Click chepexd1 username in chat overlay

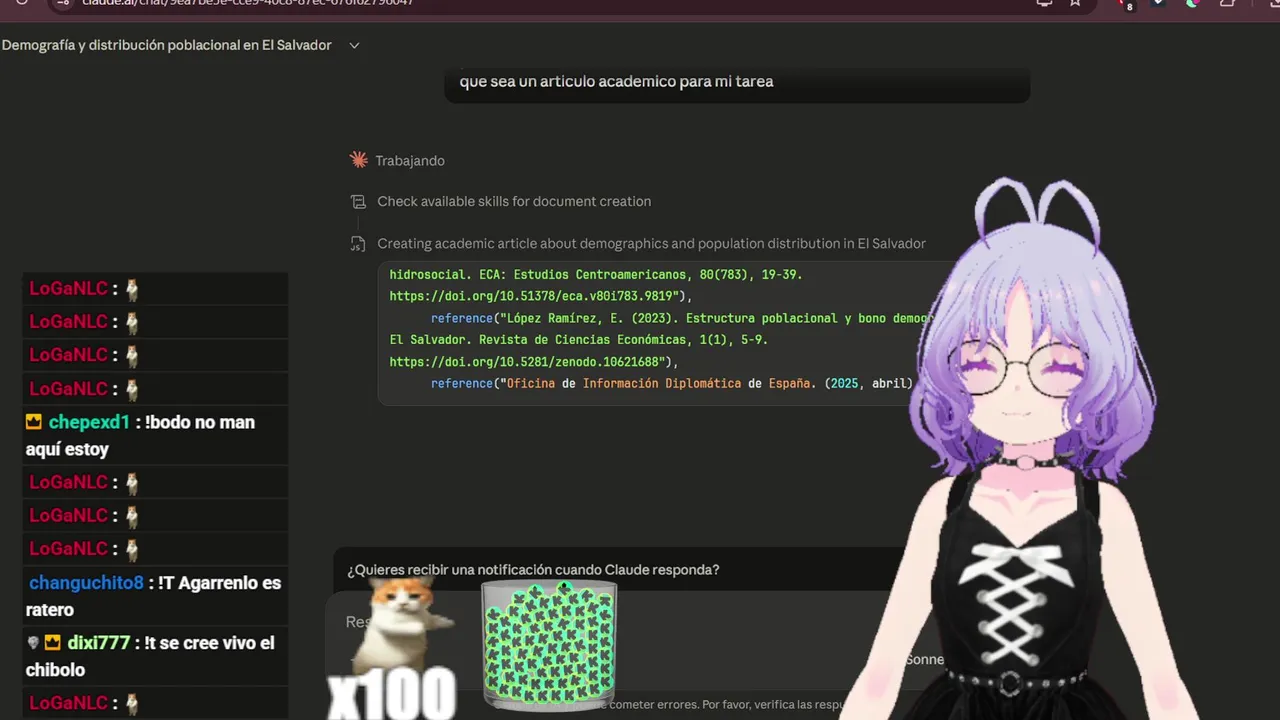tap(90, 422)
